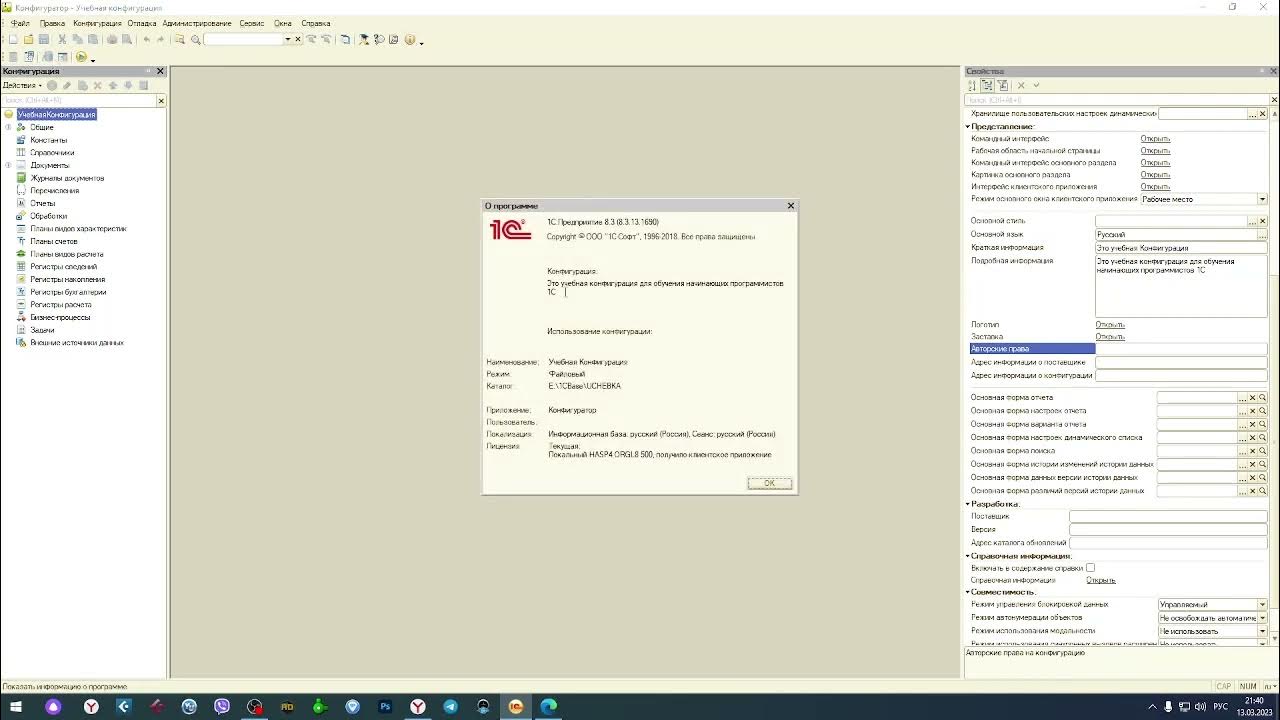Viewport: 1280px width, 720px height.
Task: Open the 'Справка' menu
Action: tap(316, 23)
